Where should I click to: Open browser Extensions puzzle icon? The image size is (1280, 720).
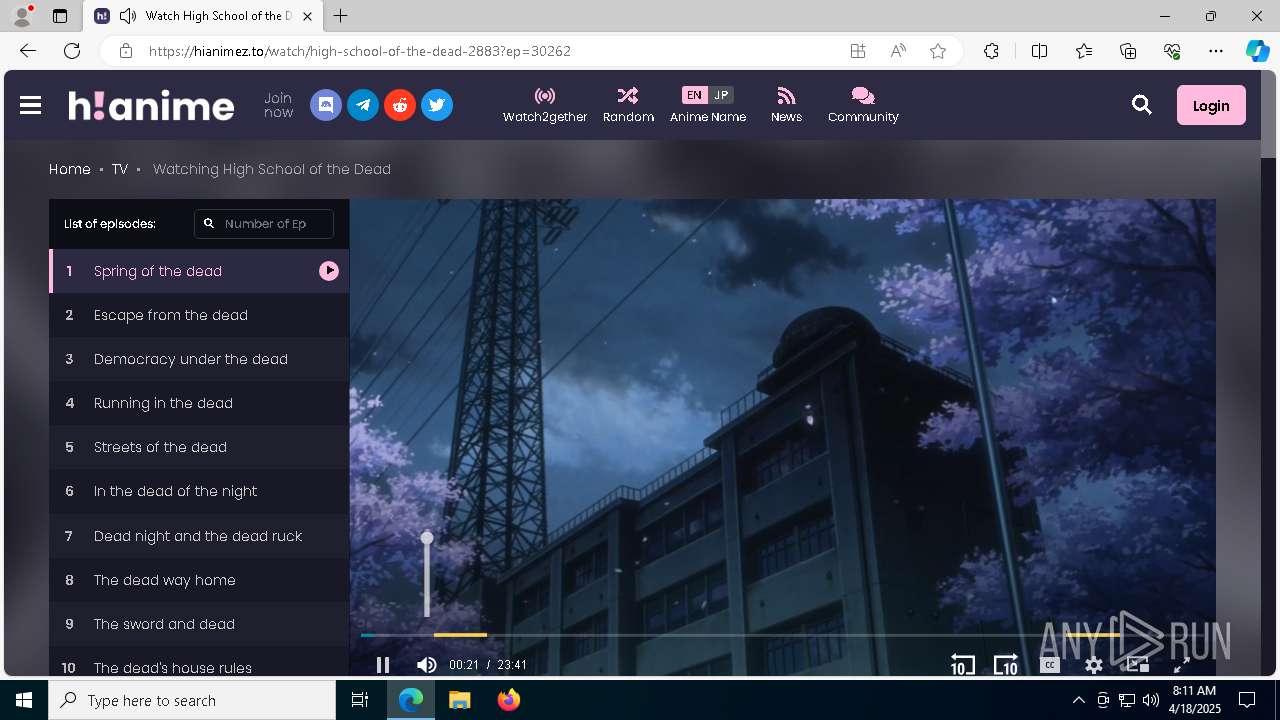(991, 51)
